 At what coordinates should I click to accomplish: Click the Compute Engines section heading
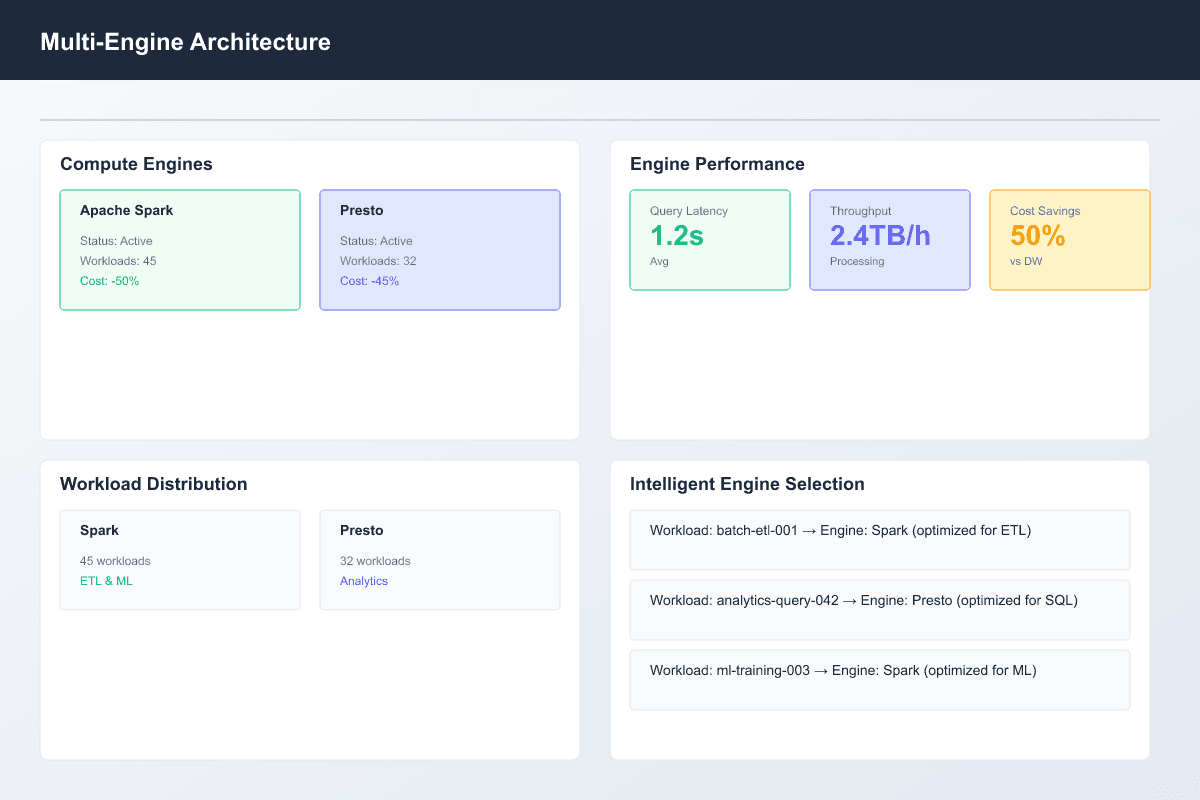pos(136,164)
